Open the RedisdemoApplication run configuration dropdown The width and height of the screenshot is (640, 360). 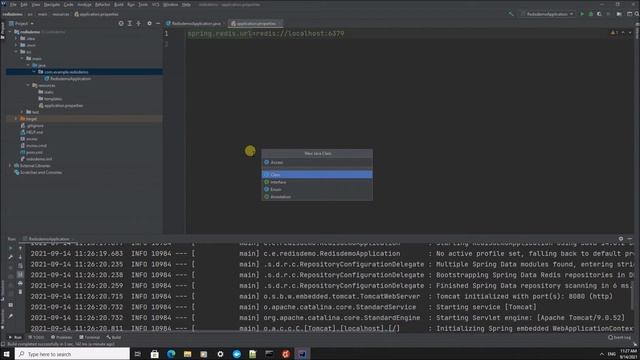click(547, 14)
